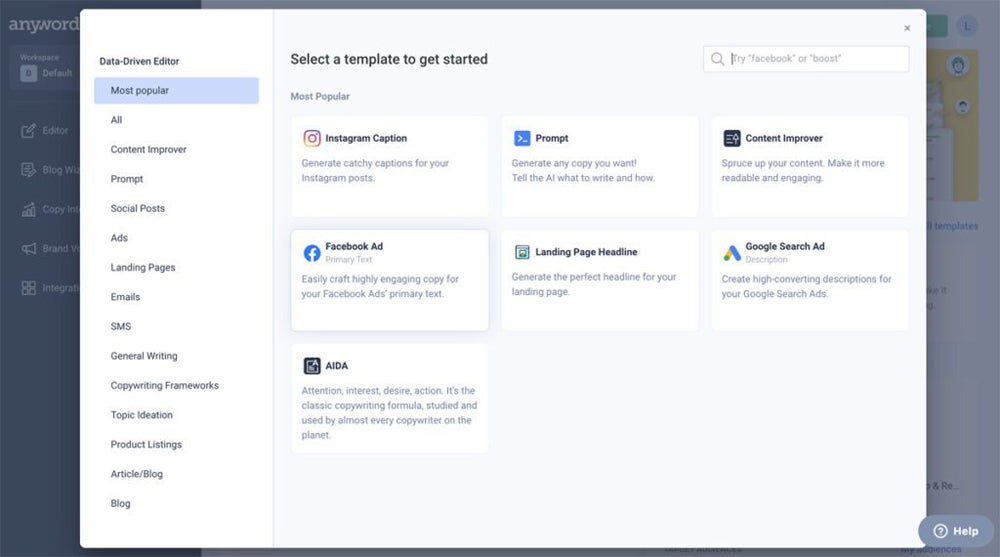Show All templates category
Screen dimensions: 1000x557
[x=116, y=120]
